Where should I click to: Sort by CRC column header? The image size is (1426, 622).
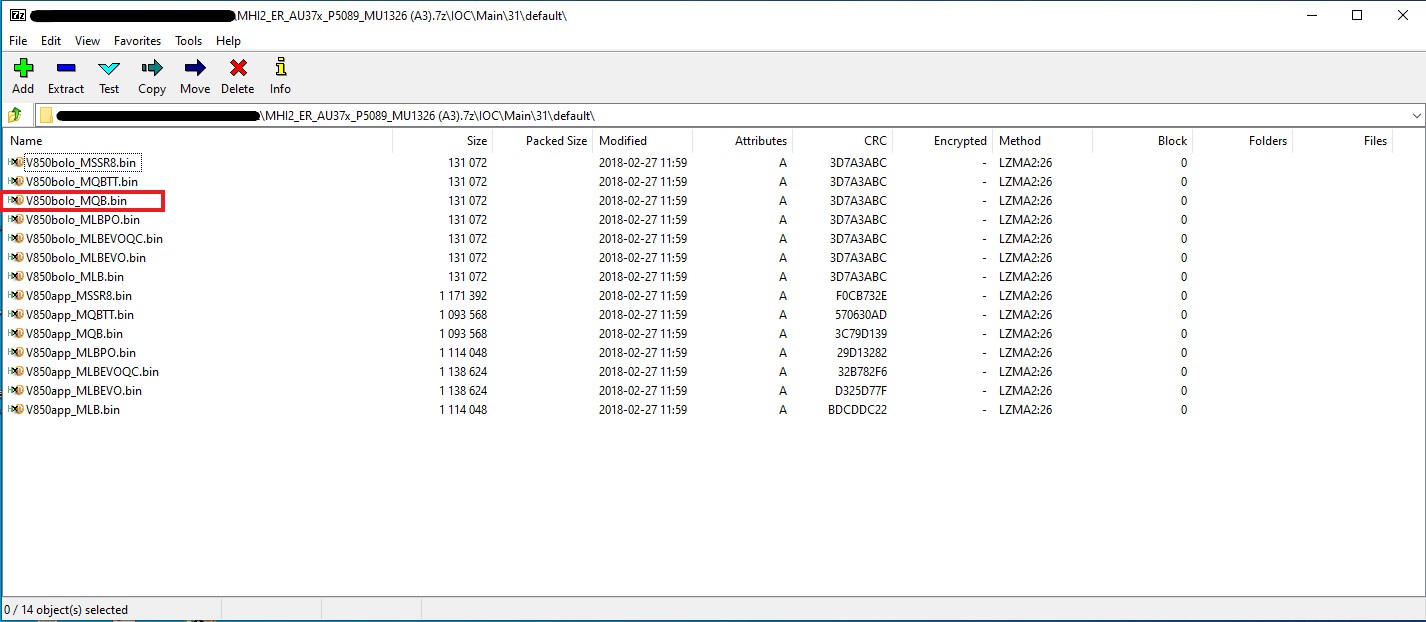875,141
